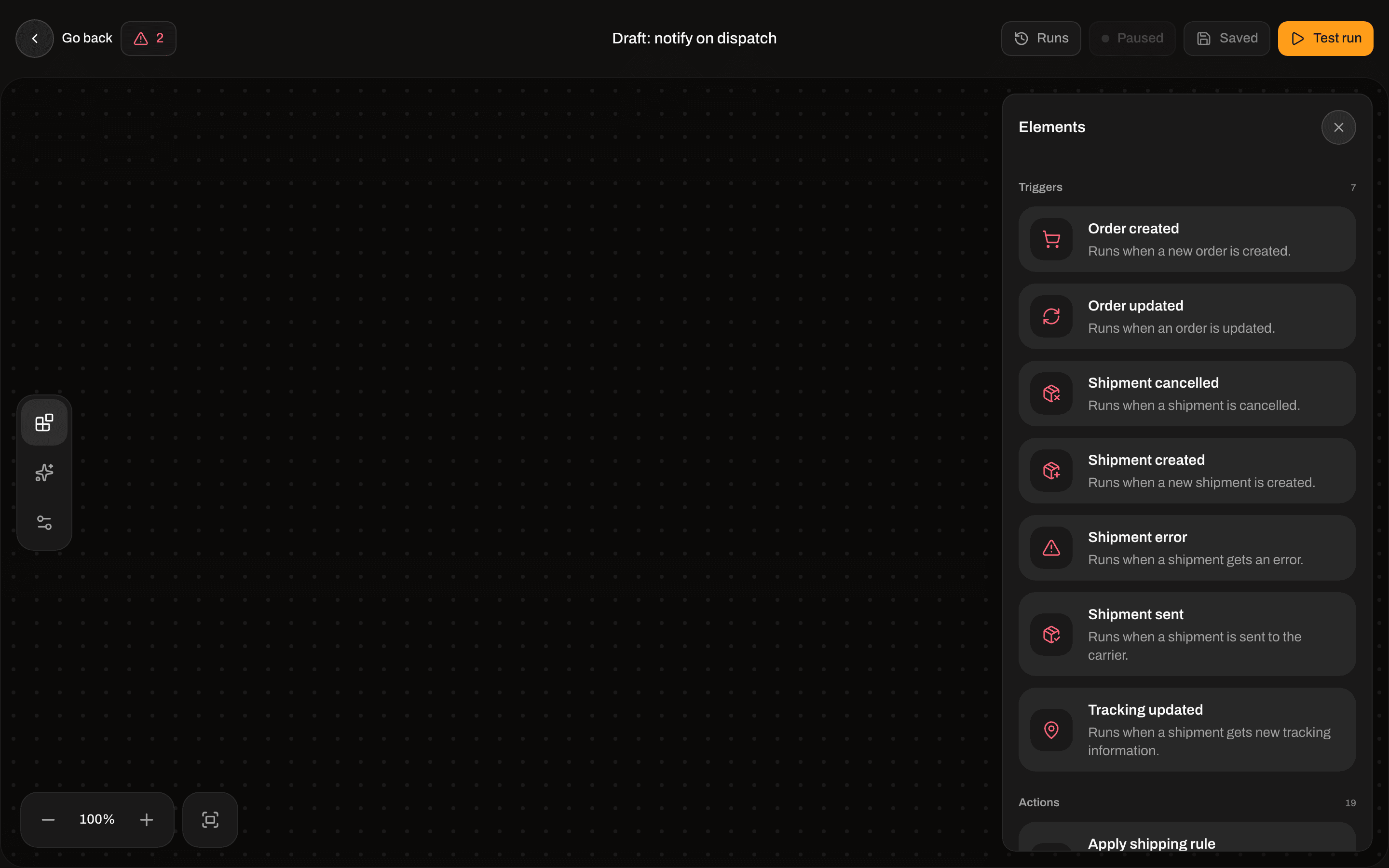This screenshot has height=868, width=1389.
Task: Open the Elements blocks tool in sidebar
Action: point(44,422)
